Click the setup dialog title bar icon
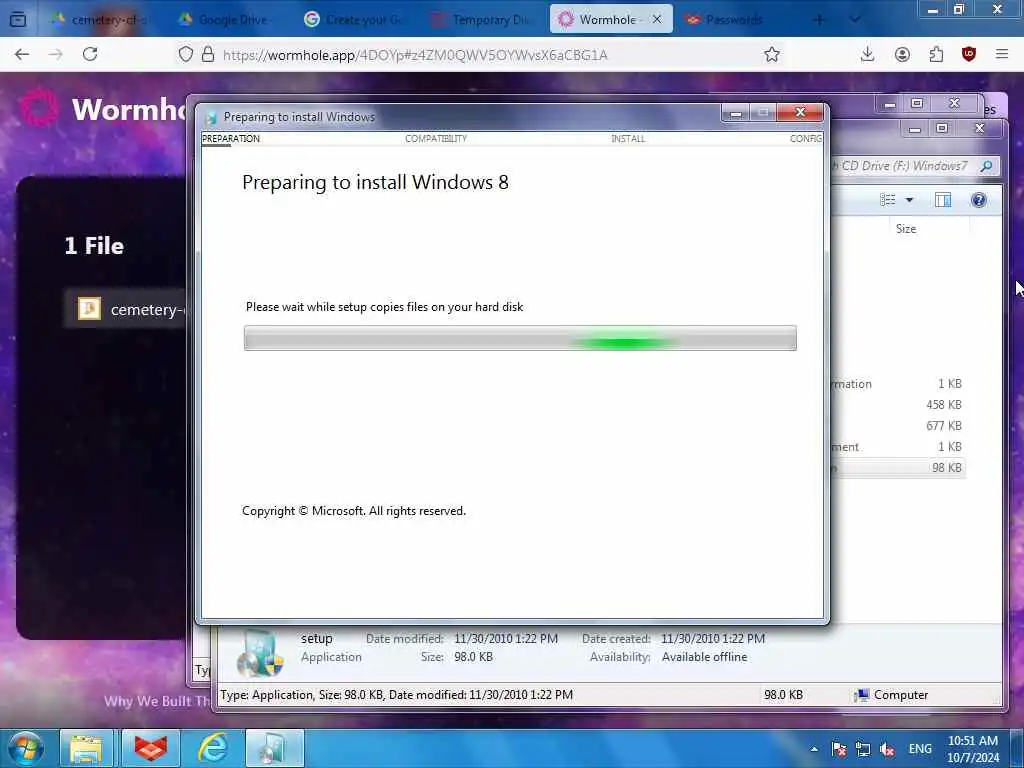 (211, 118)
